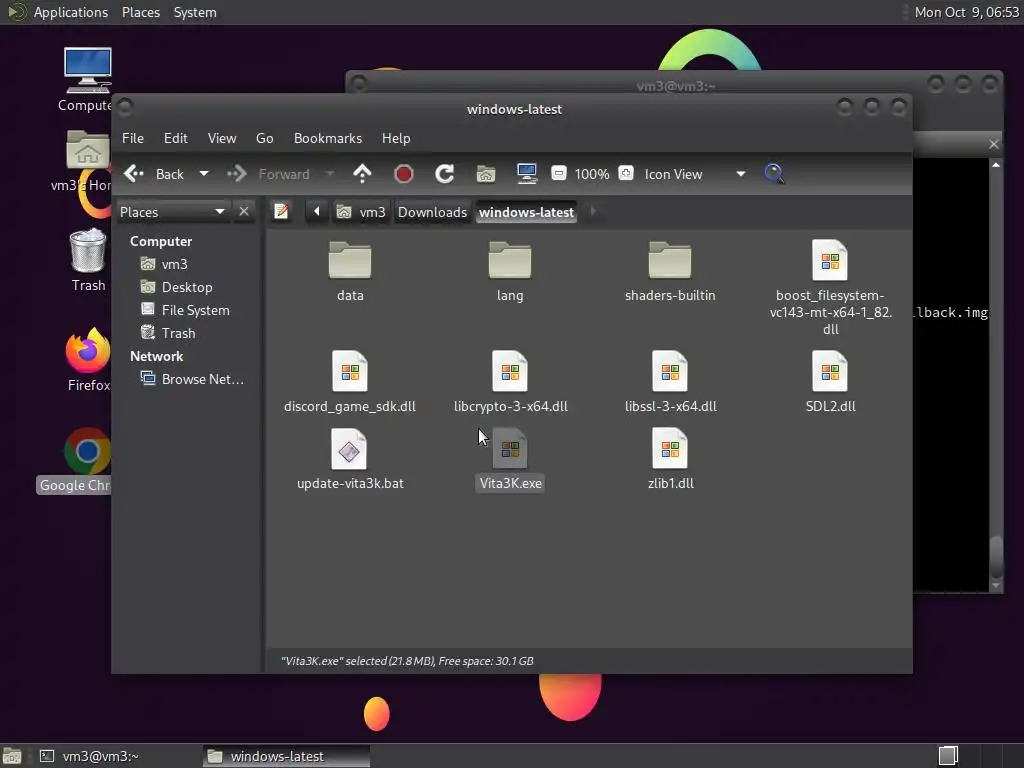Viewport: 1024px width, 768px height.
Task: Select the shaders-builtin folder
Action: (670, 270)
